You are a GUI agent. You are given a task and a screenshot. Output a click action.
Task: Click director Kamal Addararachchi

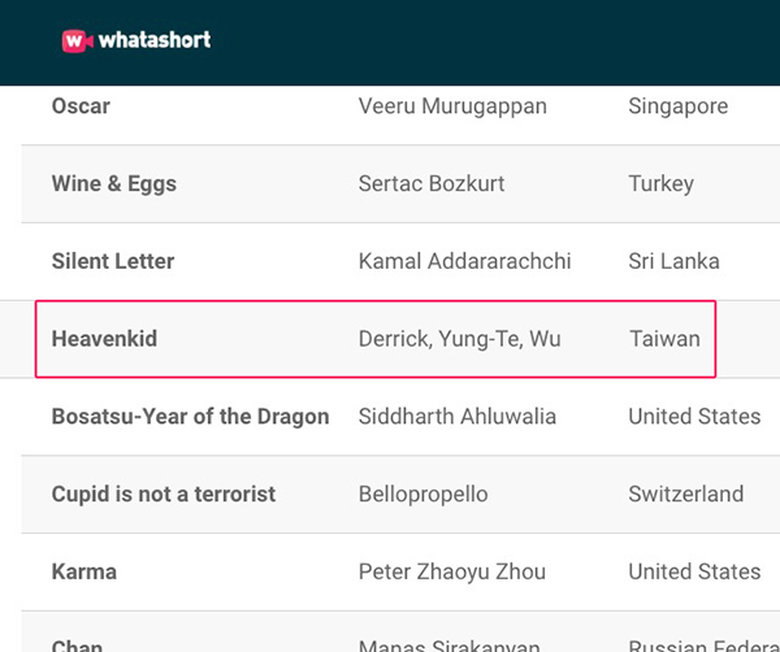coord(465,262)
